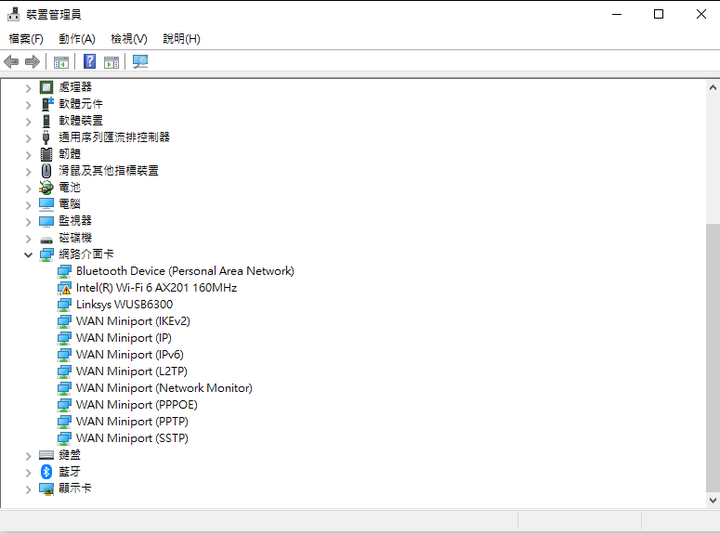The image size is (720, 534).
Task: Select WAN Miniport (Network Monitor)
Action: [x=164, y=388]
